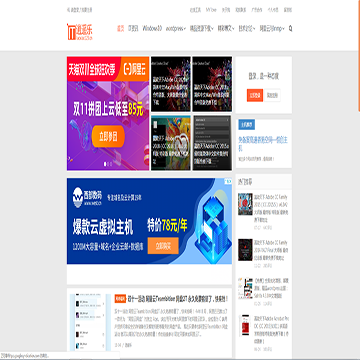This screenshot has height=360, width=360.
Task: Expand the wordpress dropdown menu
Action: [176, 29]
